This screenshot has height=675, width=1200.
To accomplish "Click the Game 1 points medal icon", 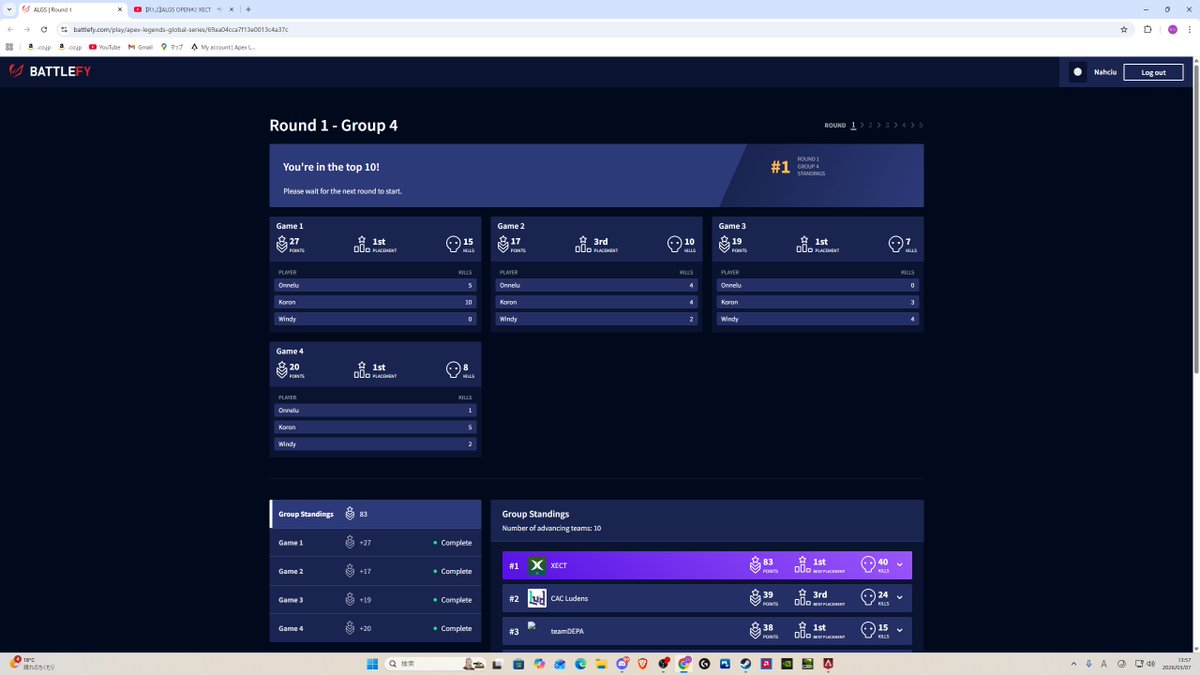I will (282, 244).
